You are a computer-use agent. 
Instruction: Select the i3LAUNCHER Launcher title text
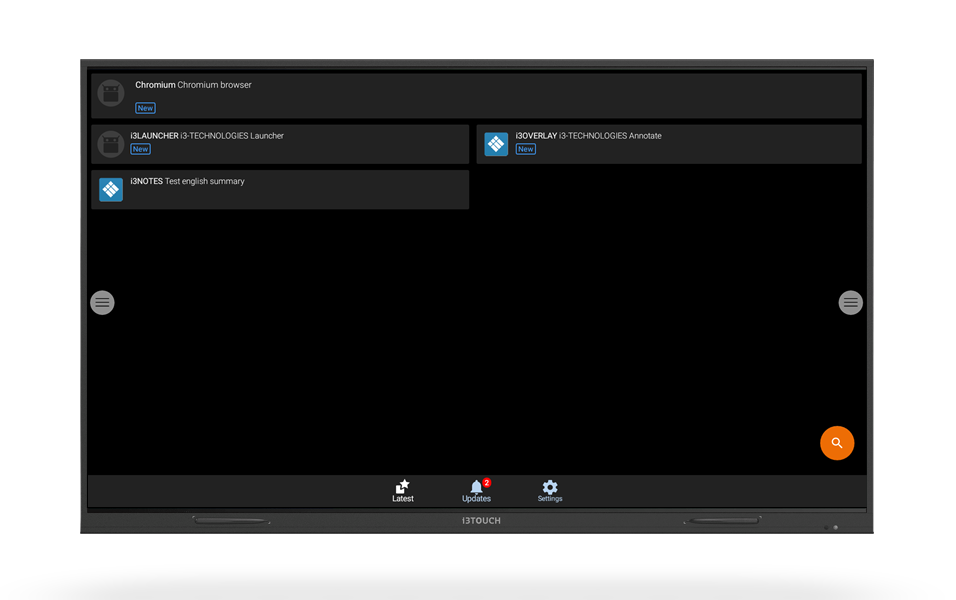tap(207, 136)
